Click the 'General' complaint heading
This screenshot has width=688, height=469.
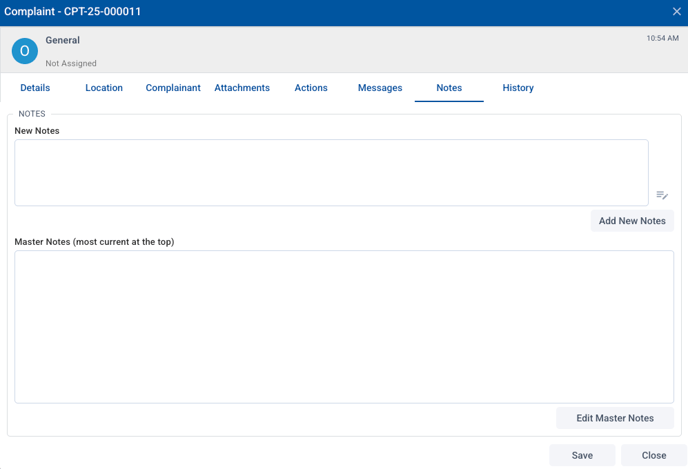click(x=63, y=41)
